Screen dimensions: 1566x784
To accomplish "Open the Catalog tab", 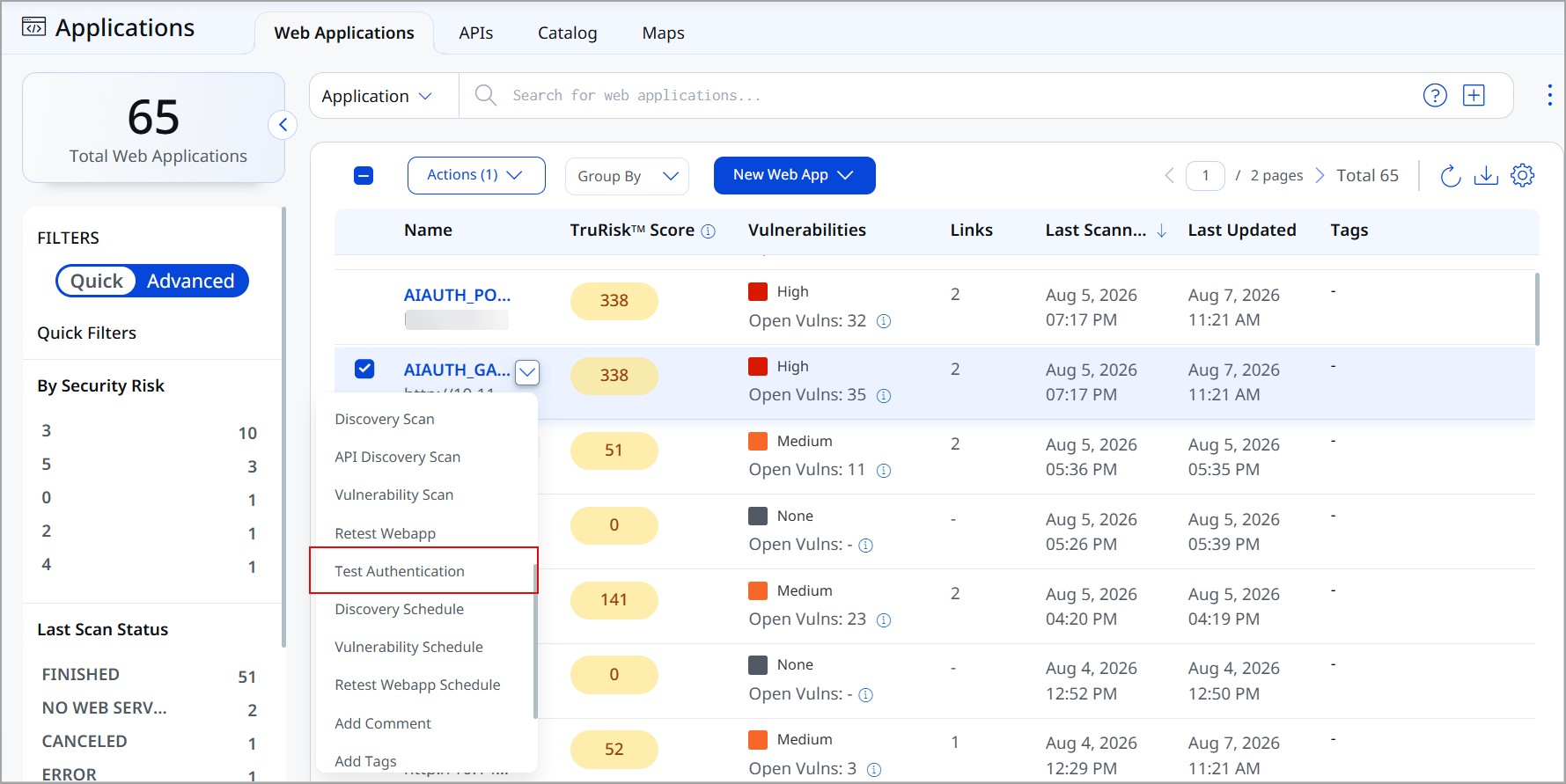I will [568, 33].
